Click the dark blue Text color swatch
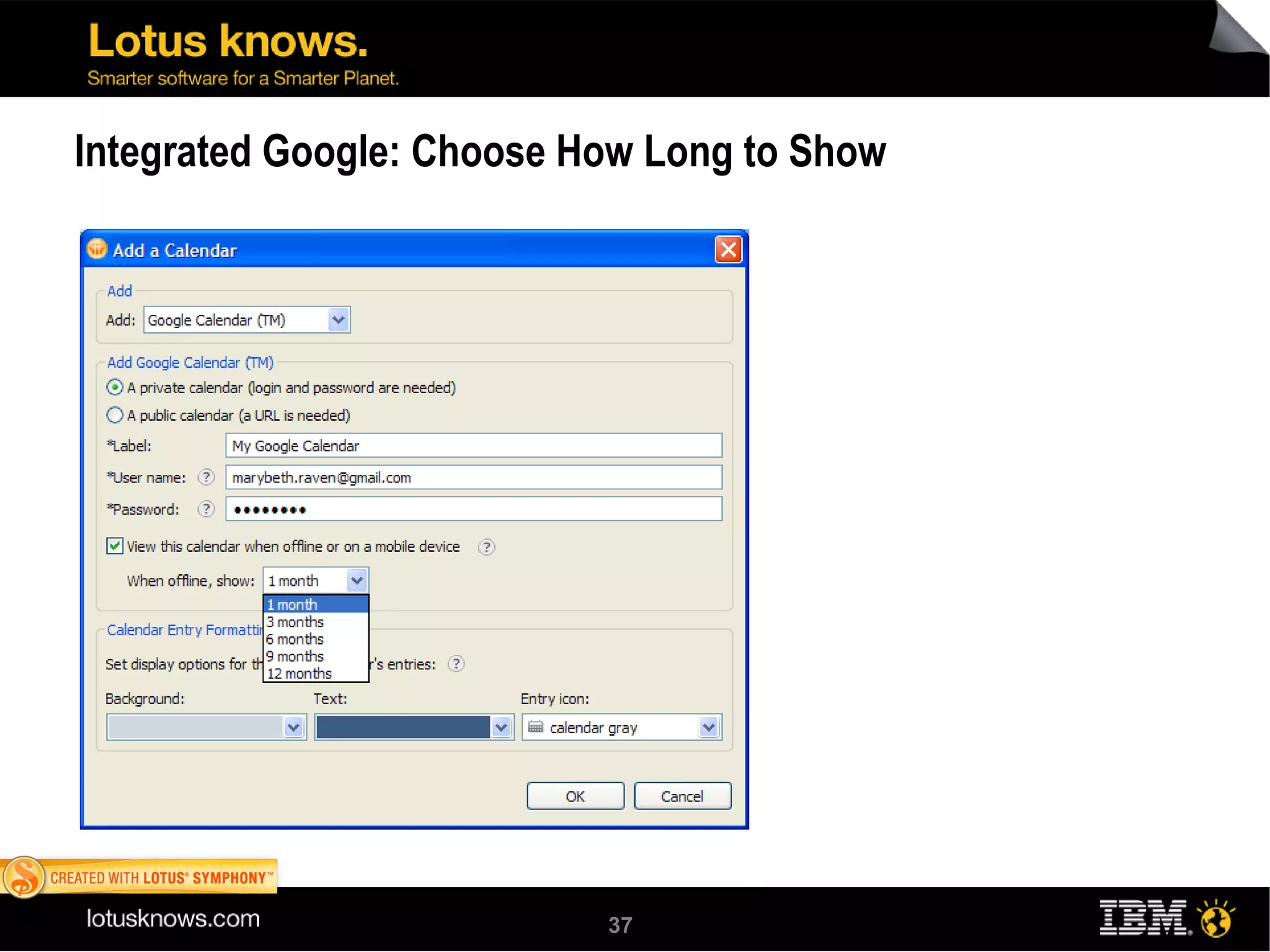 (403, 727)
